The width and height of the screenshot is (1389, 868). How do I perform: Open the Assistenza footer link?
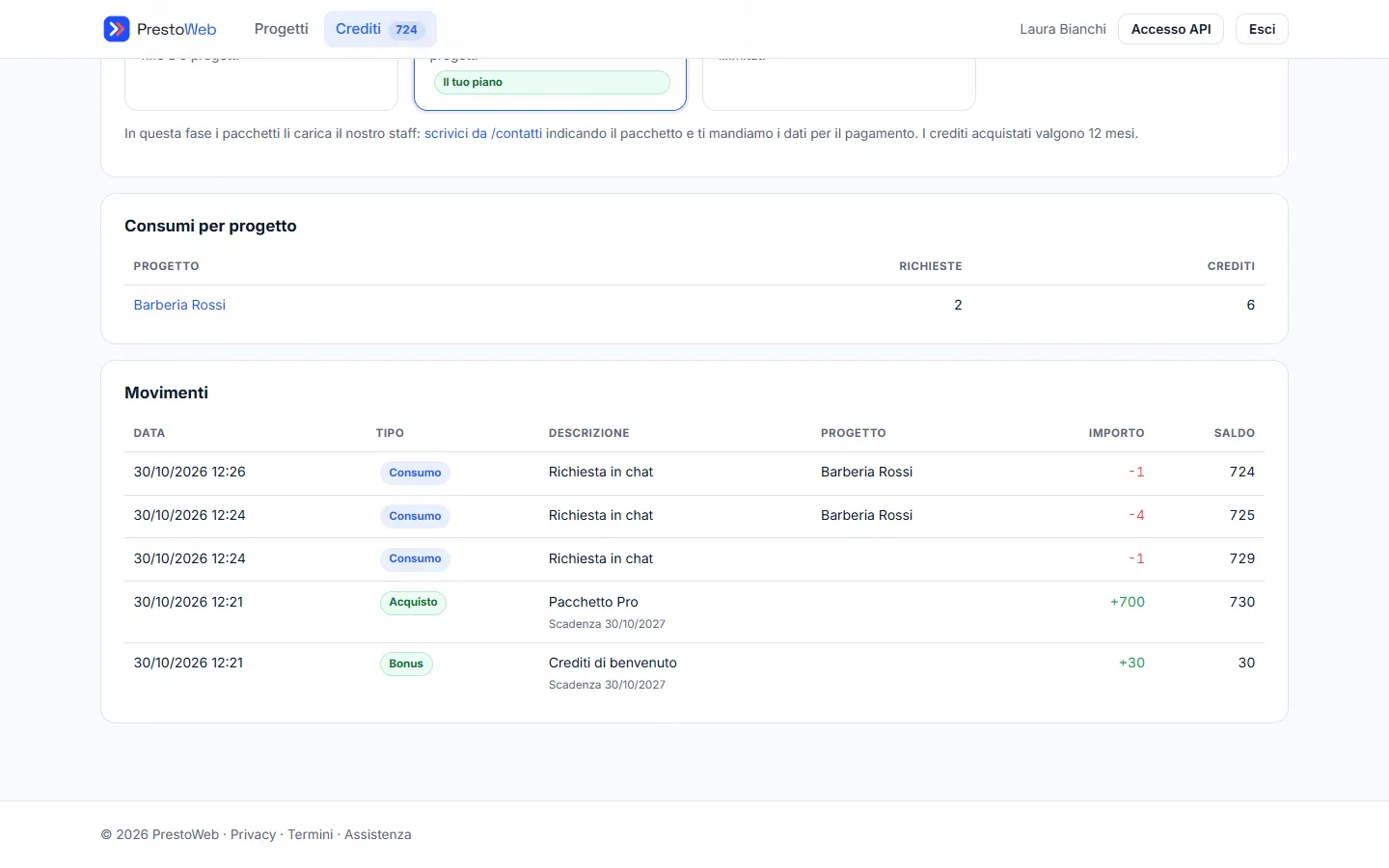click(378, 834)
